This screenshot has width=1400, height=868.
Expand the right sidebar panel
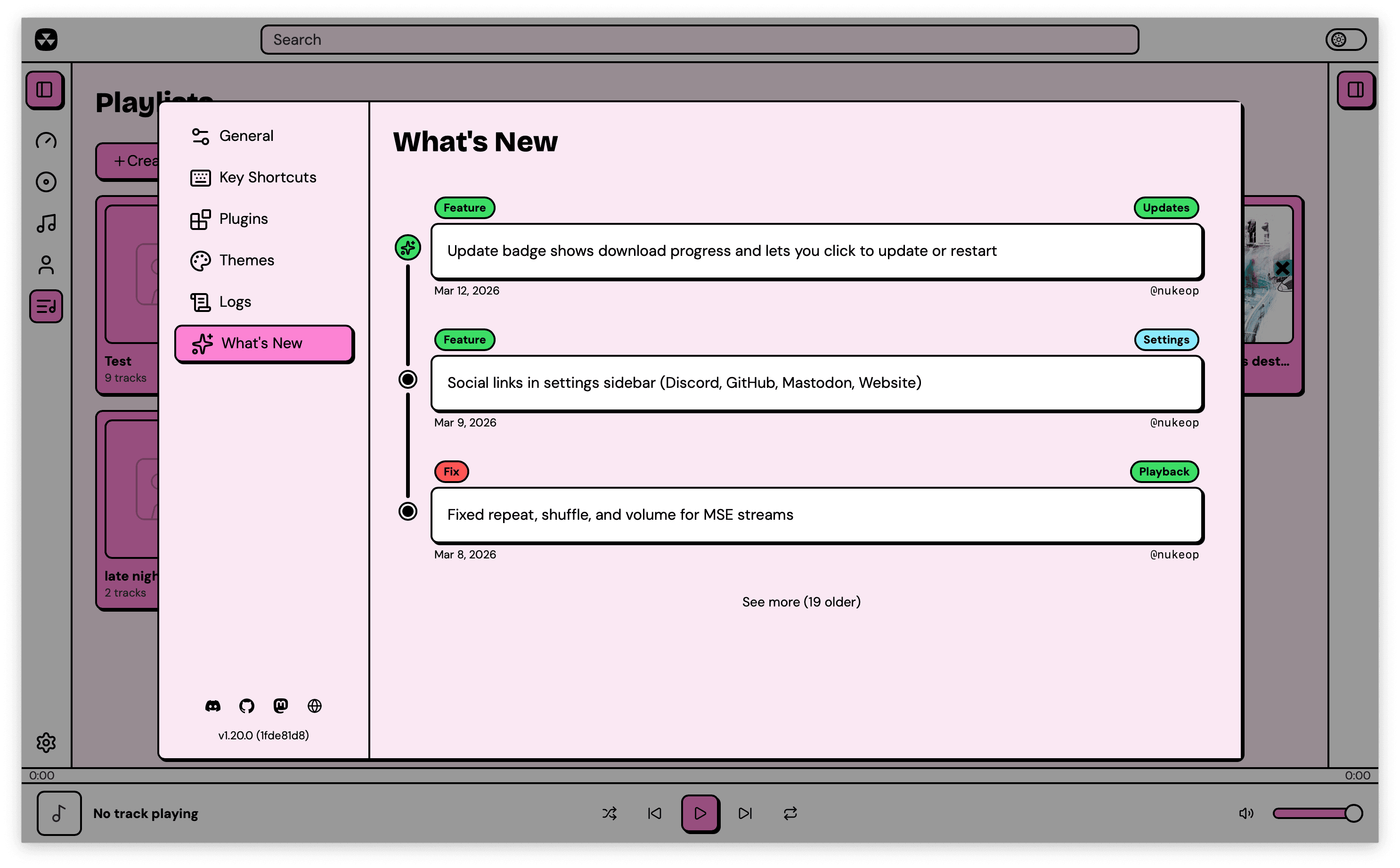(1355, 90)
